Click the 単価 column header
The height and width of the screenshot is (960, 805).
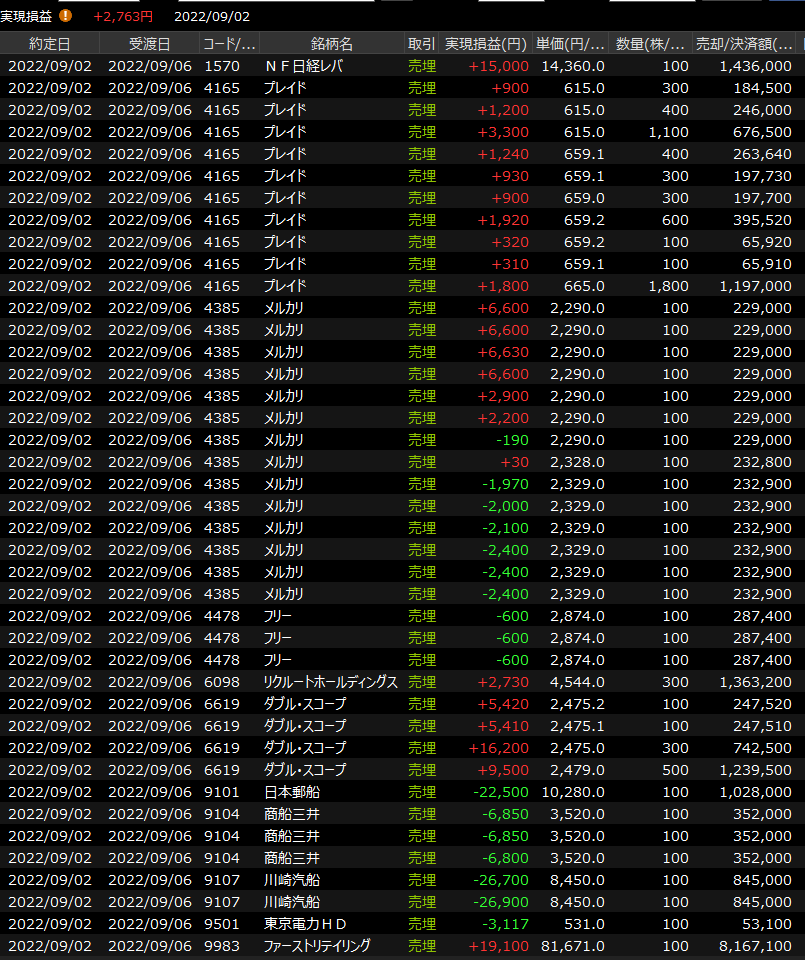[570, 44]
